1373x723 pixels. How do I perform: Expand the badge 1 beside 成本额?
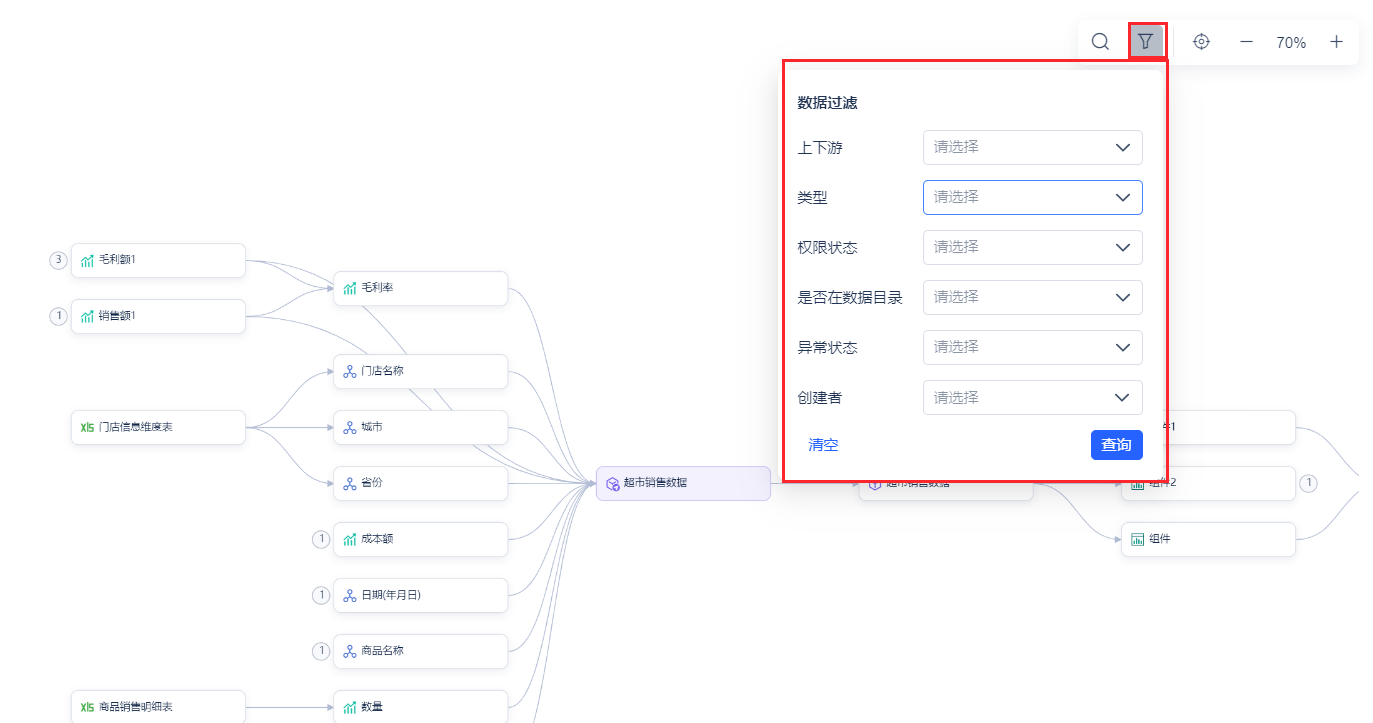(x=321, y=539)
